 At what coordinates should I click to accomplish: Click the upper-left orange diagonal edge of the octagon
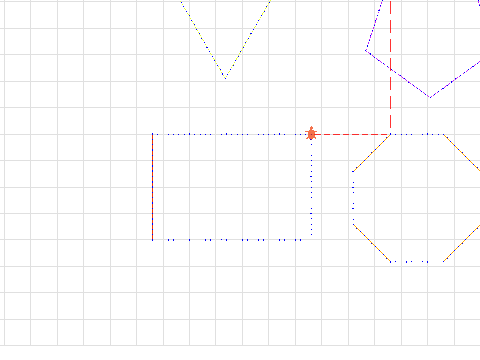pyautogui.click(x=372, y=153)
